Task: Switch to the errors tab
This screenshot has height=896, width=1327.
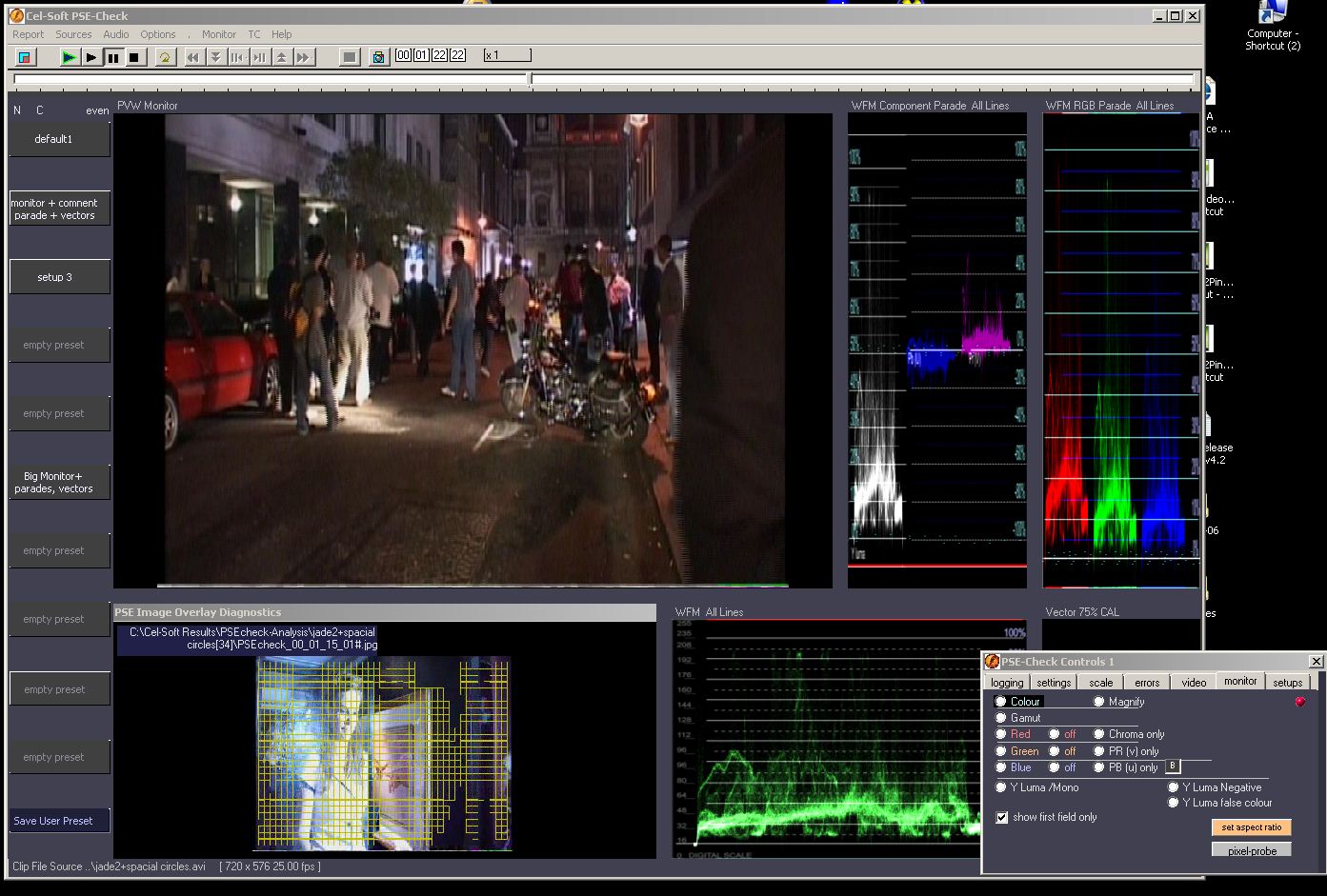Action: 1147,683
